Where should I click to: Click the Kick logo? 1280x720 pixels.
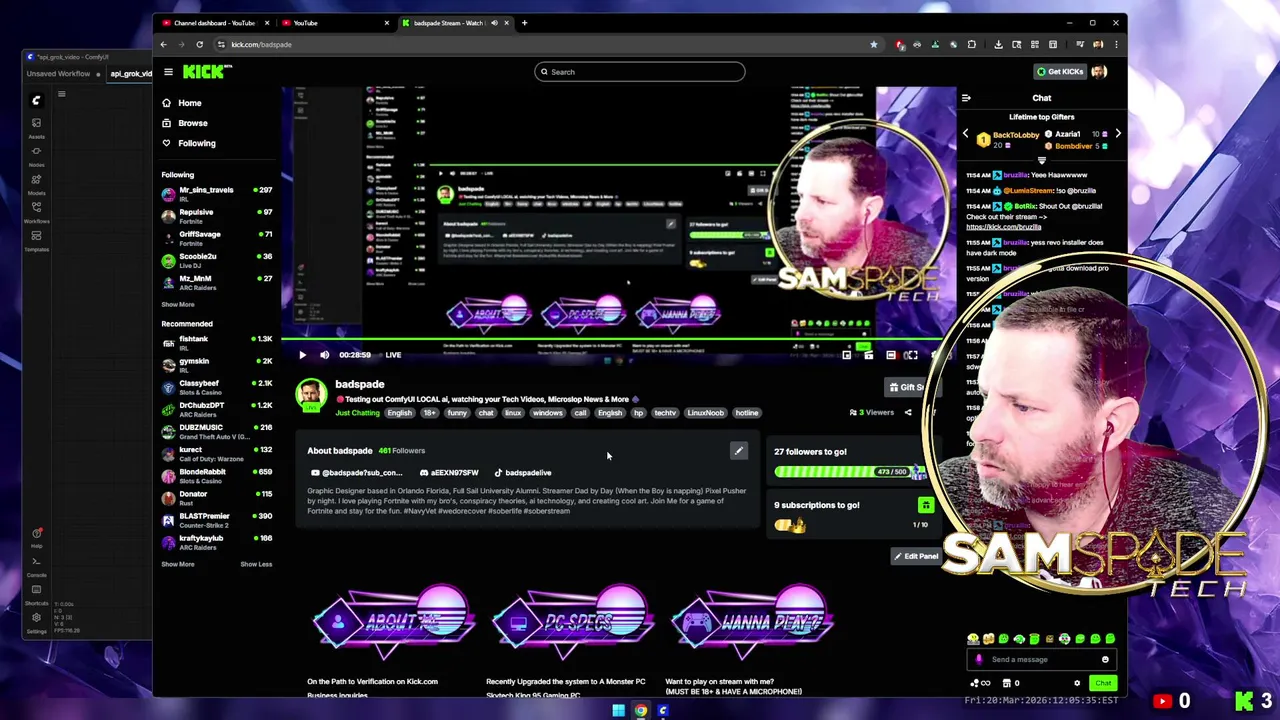click(x=207, y=71)
